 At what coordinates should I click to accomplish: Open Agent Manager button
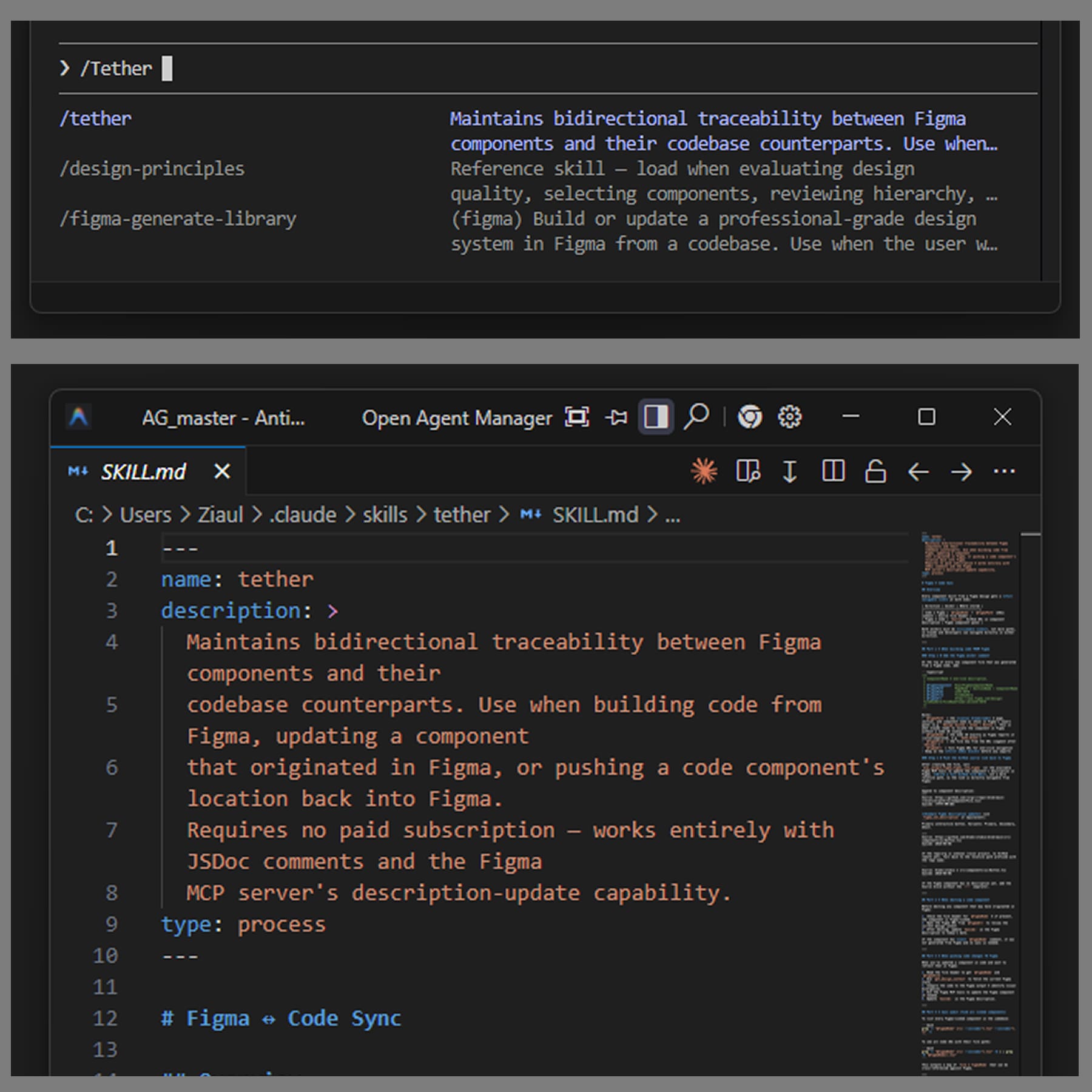pyautogui.click(x=457, y=418)
